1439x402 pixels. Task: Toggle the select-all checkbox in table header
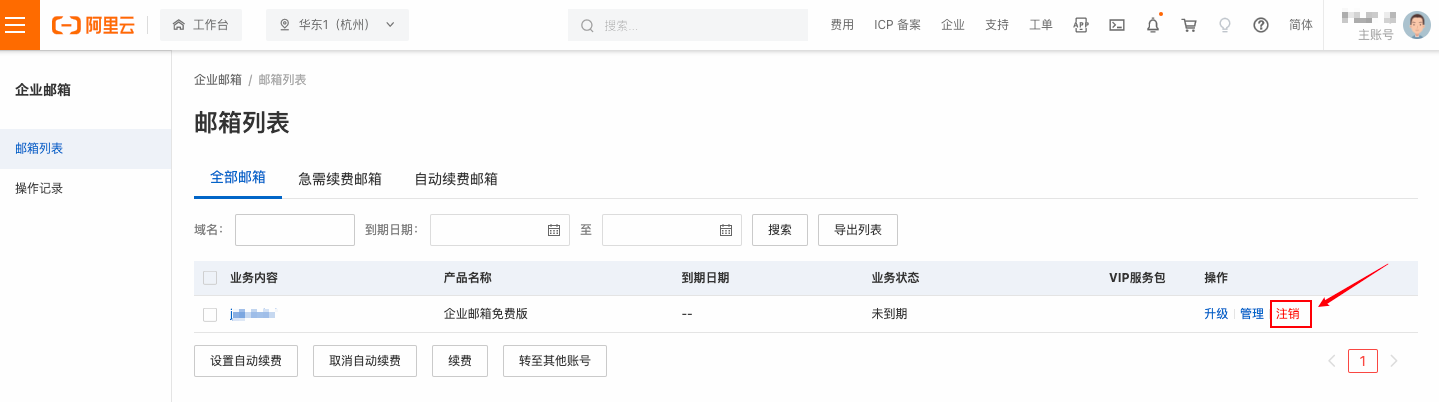point(210,278)
